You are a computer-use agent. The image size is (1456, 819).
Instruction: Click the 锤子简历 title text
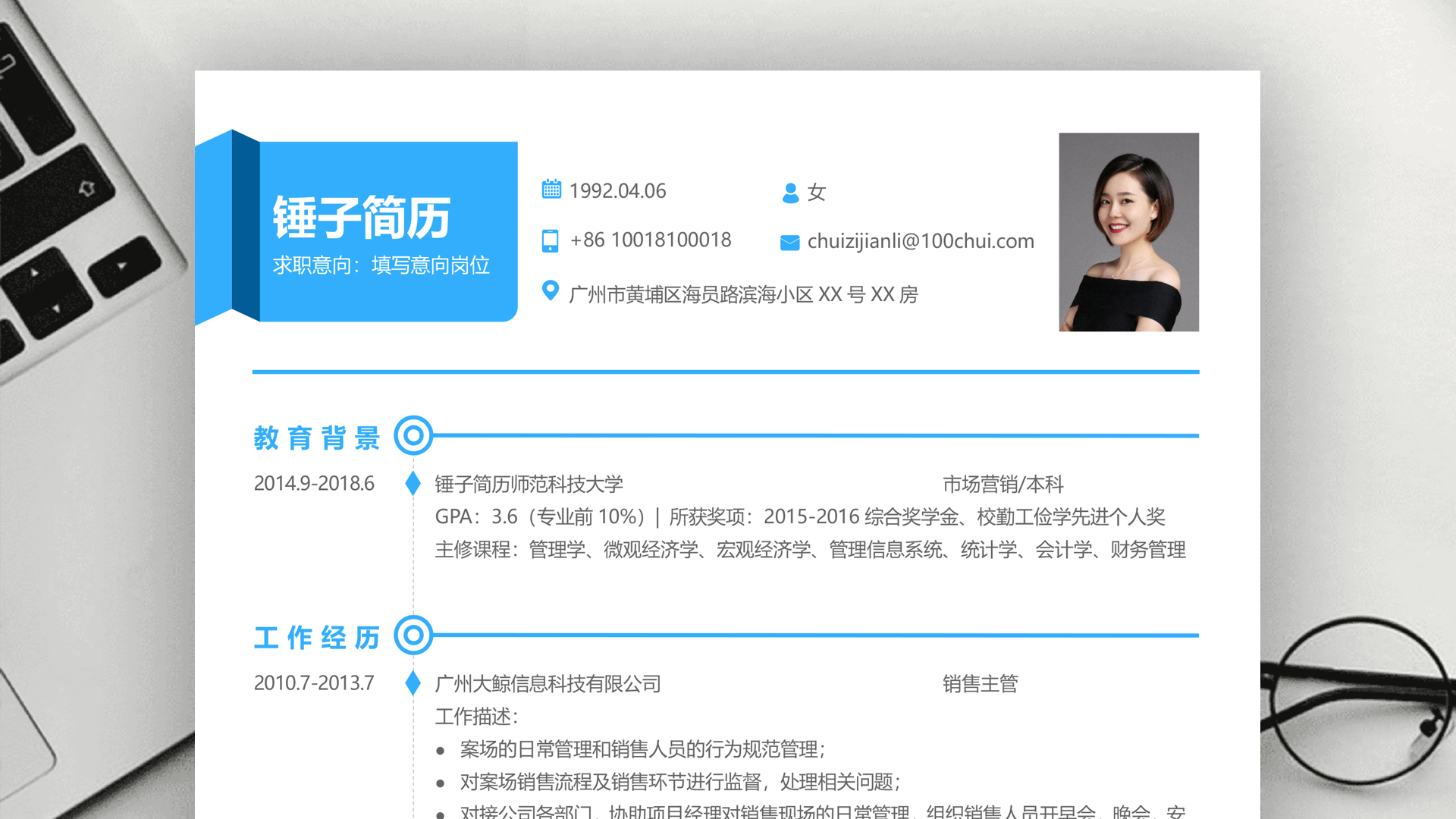(362, 218)
